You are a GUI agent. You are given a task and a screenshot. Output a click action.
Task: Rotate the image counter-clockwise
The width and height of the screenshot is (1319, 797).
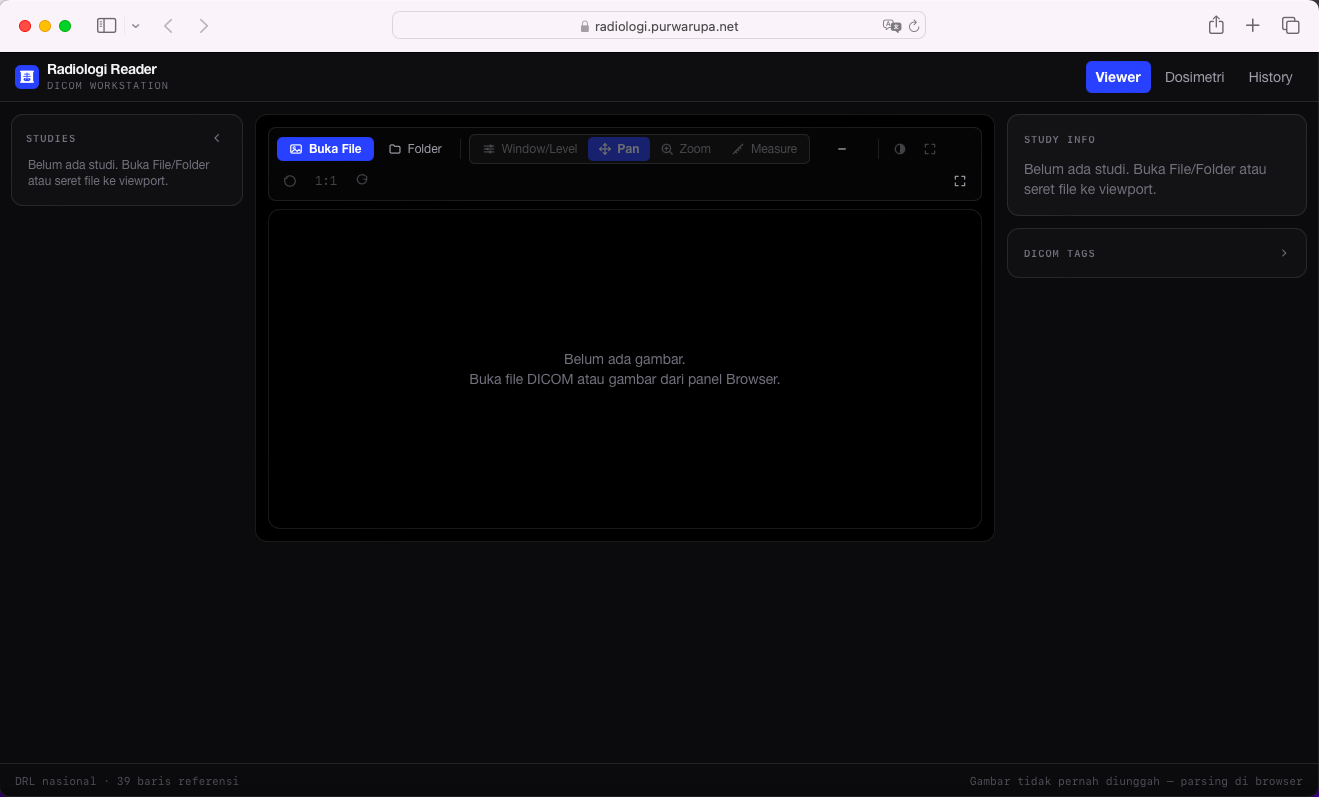tap(290, 181)
